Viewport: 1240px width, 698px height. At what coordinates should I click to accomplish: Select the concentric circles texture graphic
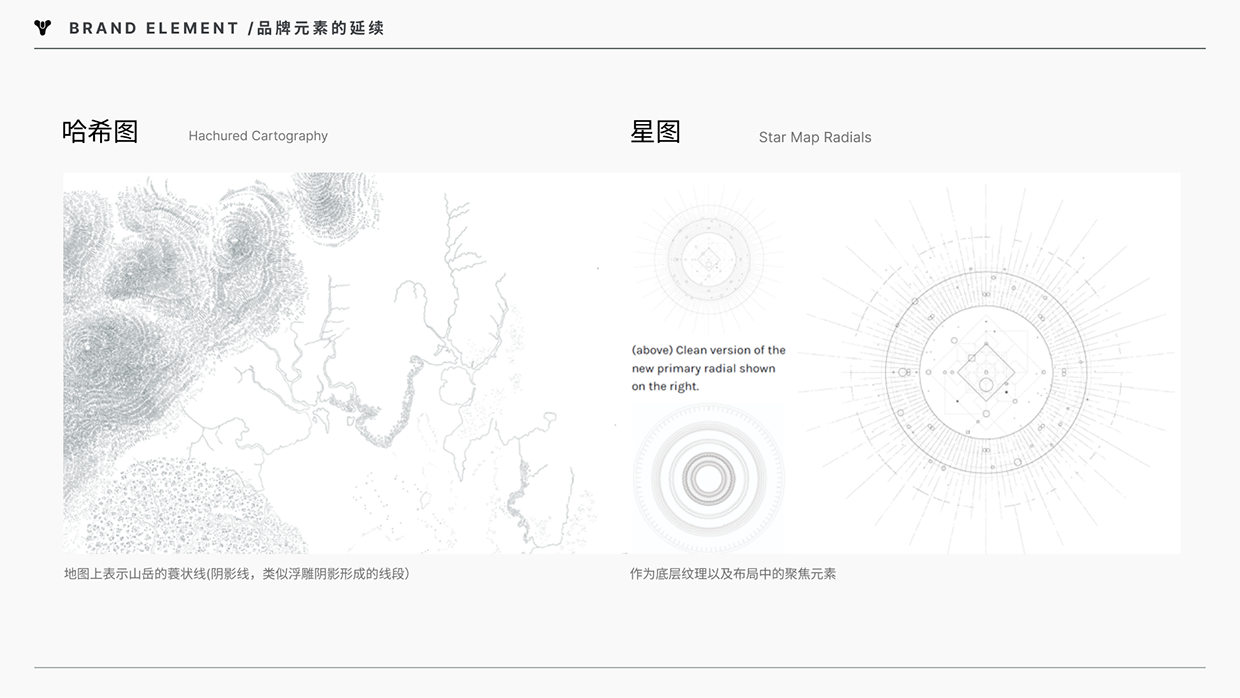tap(708, 477)
